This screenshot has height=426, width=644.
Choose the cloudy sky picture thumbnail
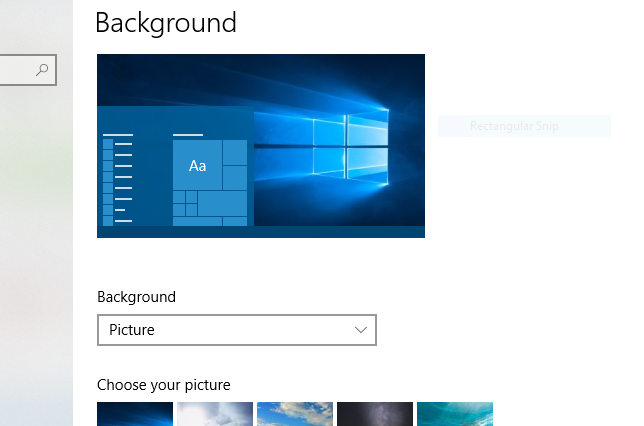[215, 414]
